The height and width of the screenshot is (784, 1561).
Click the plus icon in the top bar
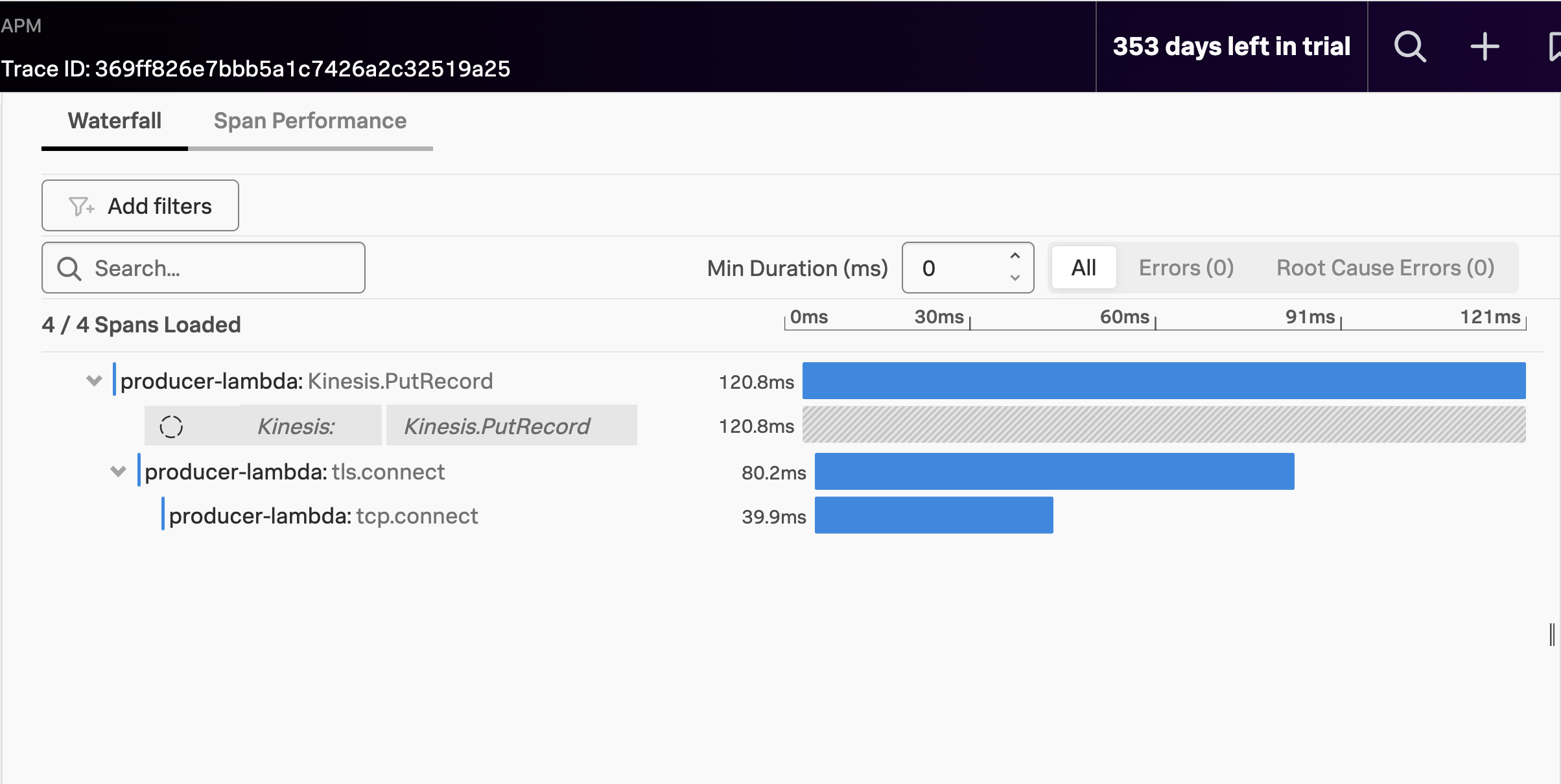(1485, 46)
